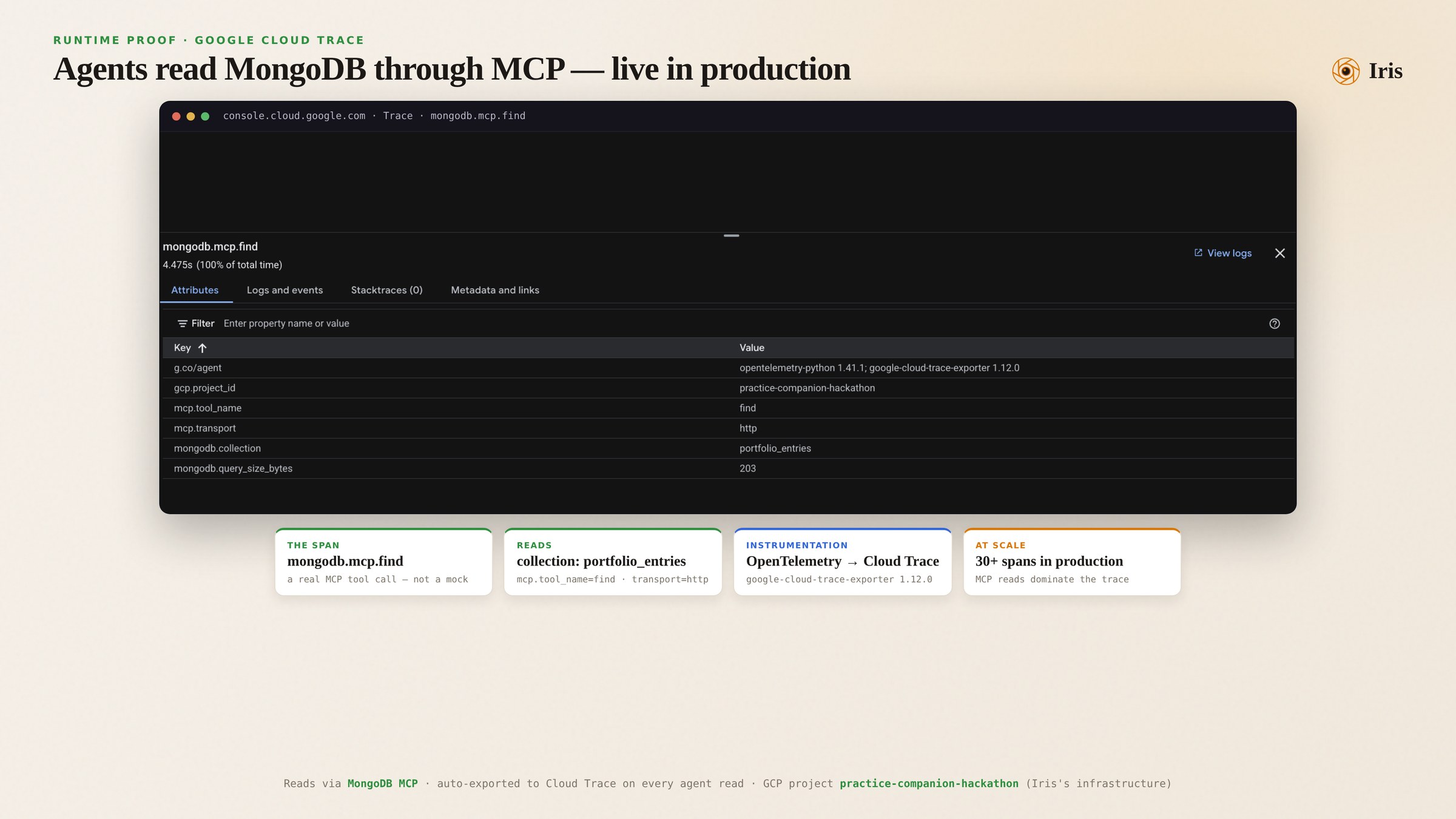
Task: Click the mongodb.mcp.find span title
Action: coord(210,246)
